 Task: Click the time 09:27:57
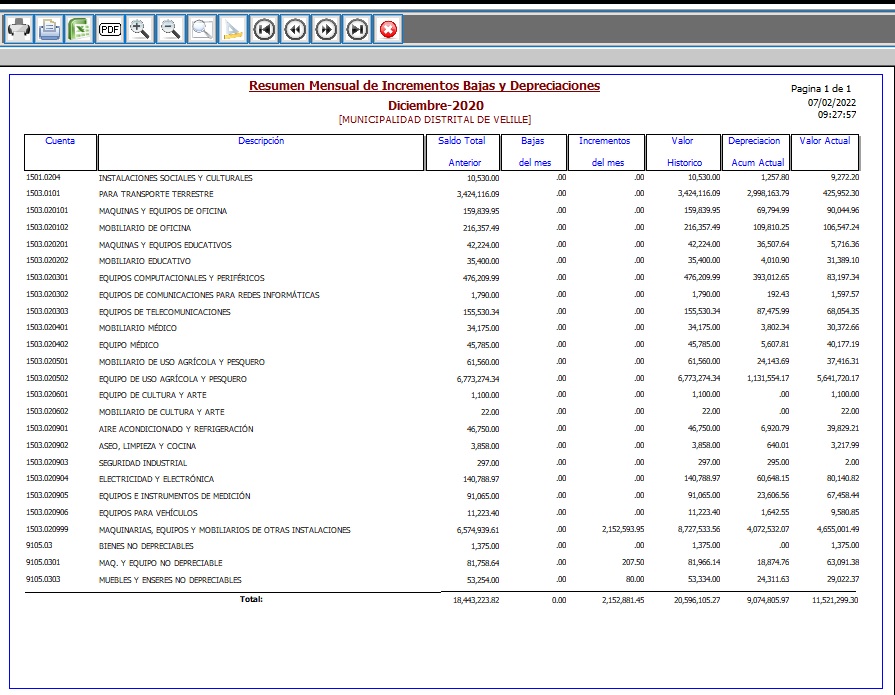837,115
